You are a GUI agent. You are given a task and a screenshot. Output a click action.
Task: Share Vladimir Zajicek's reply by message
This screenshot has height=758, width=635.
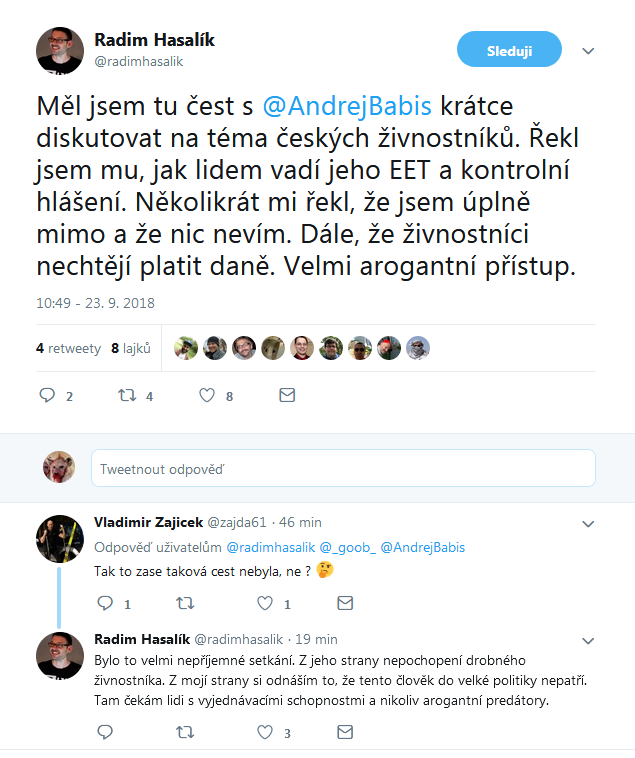click(x=344, y=603)
